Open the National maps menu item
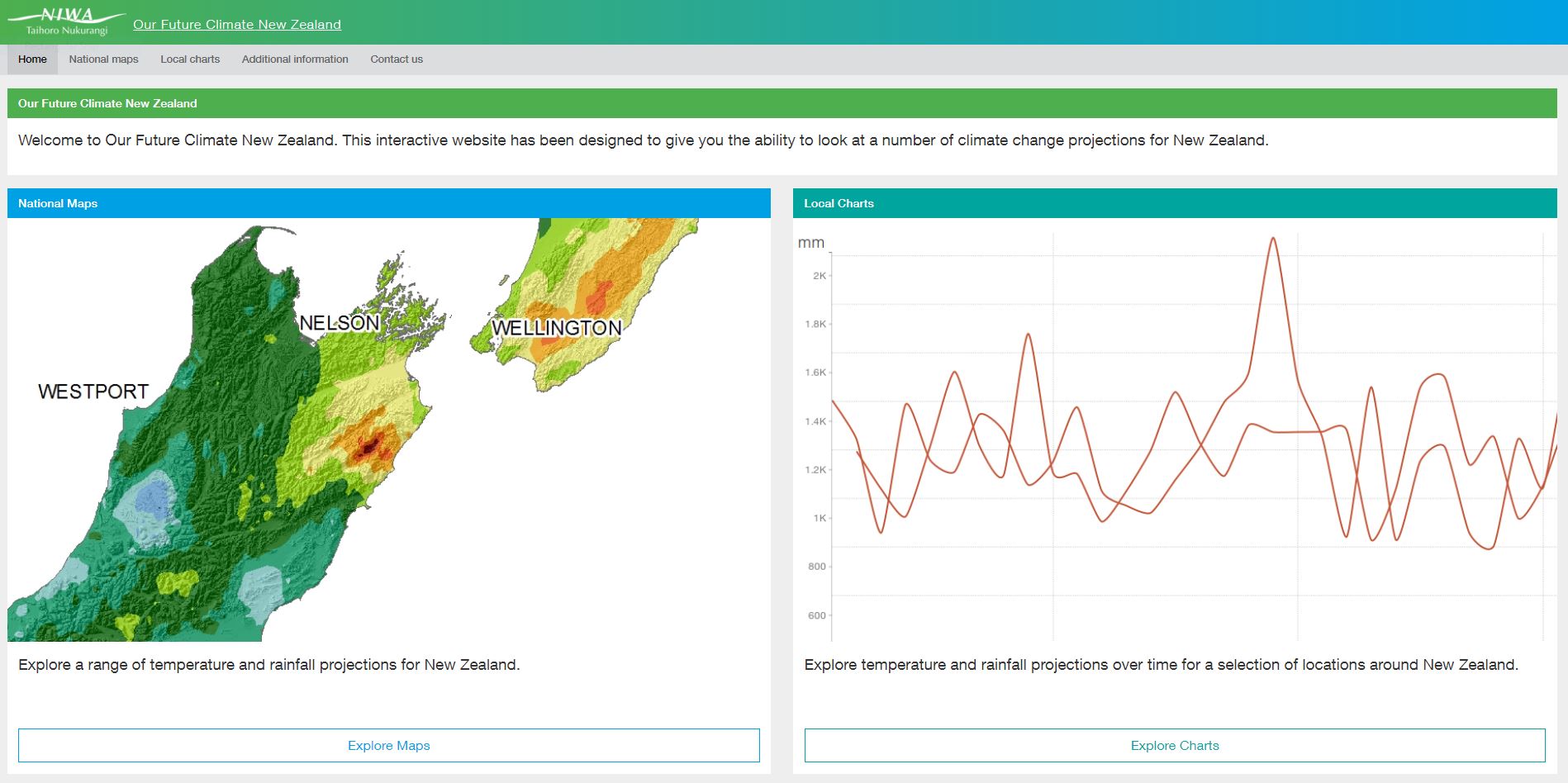 pyautogui.click(x=103, y=59)
